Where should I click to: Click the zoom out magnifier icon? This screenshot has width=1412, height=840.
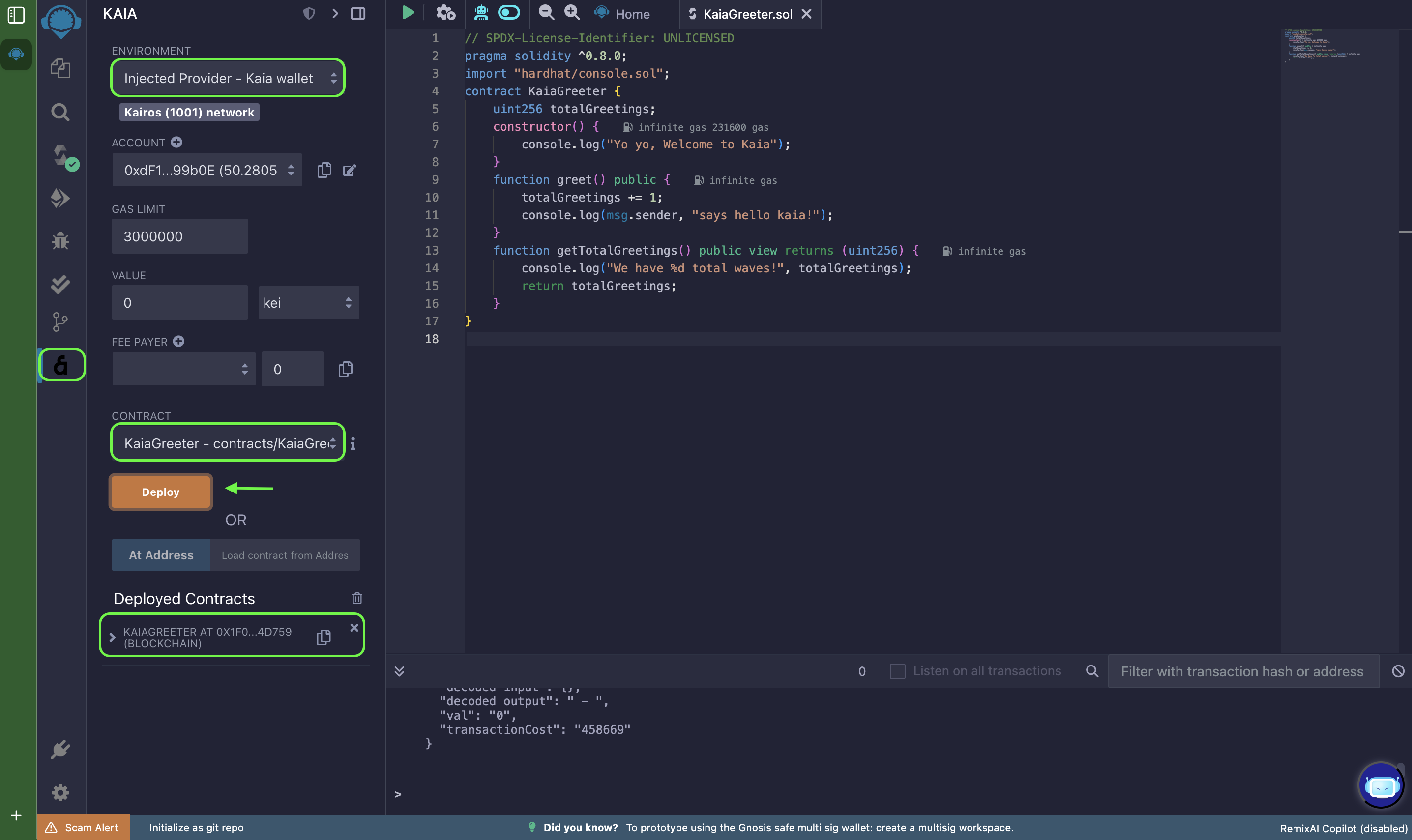(x=546, y=12)
